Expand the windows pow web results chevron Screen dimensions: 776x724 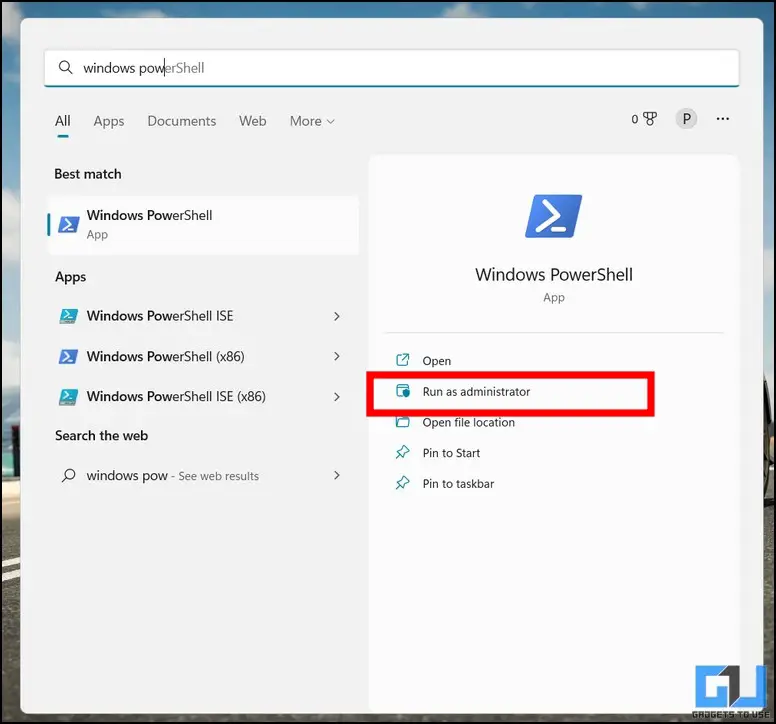pyautogui.click(x=337, y=476)
